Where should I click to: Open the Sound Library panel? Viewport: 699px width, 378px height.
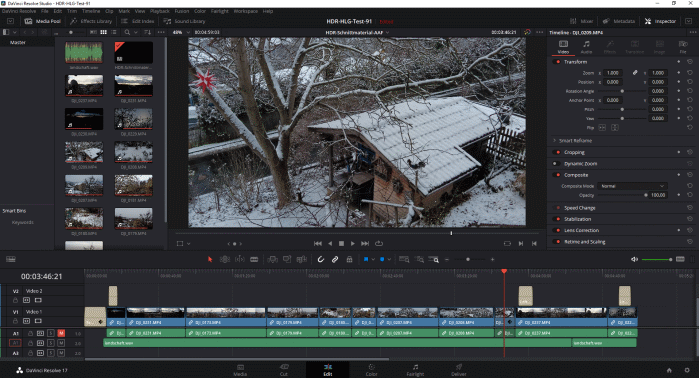tap(184, 21)
